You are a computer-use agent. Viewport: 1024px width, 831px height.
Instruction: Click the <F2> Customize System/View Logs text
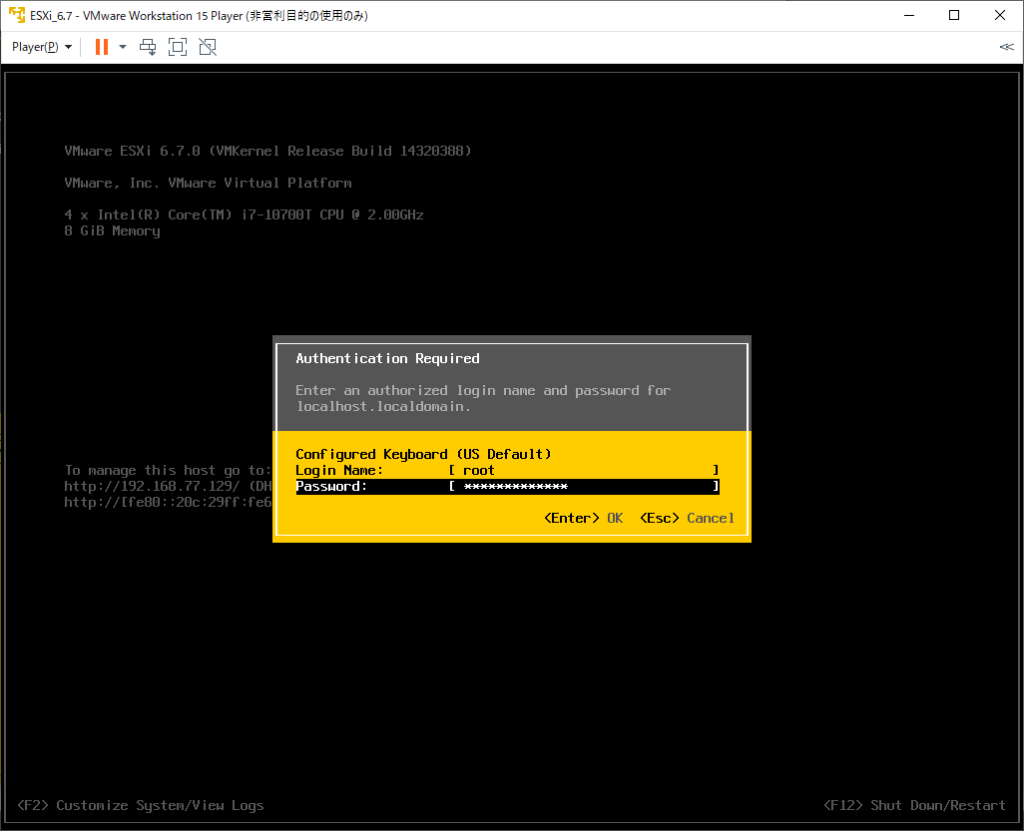tap(140, 806)
